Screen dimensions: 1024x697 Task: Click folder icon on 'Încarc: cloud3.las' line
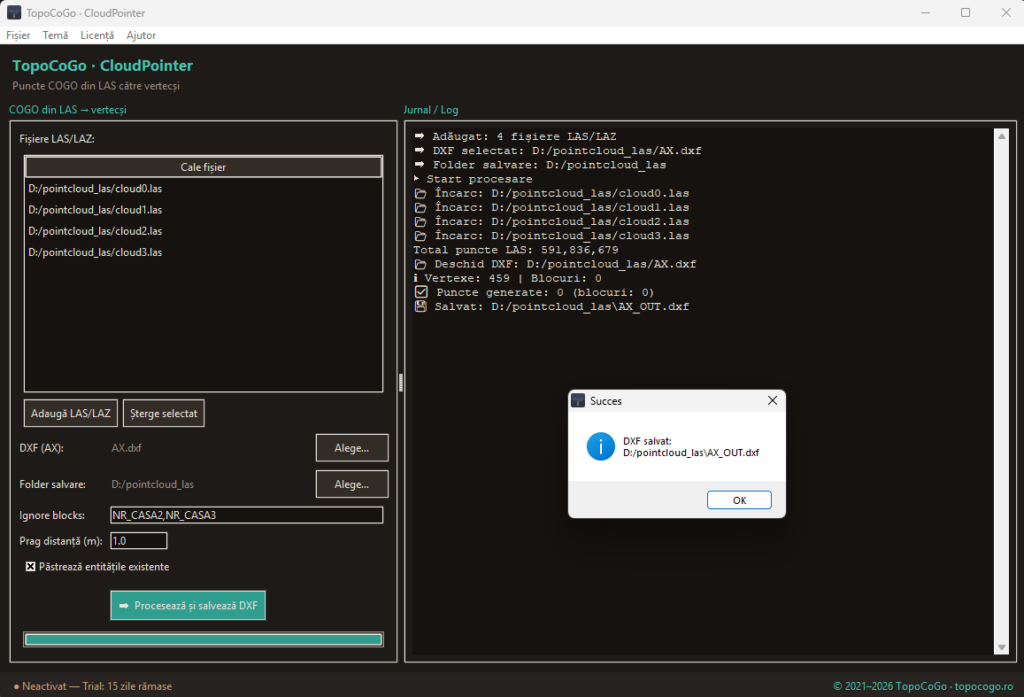click(x=421, y=236)
